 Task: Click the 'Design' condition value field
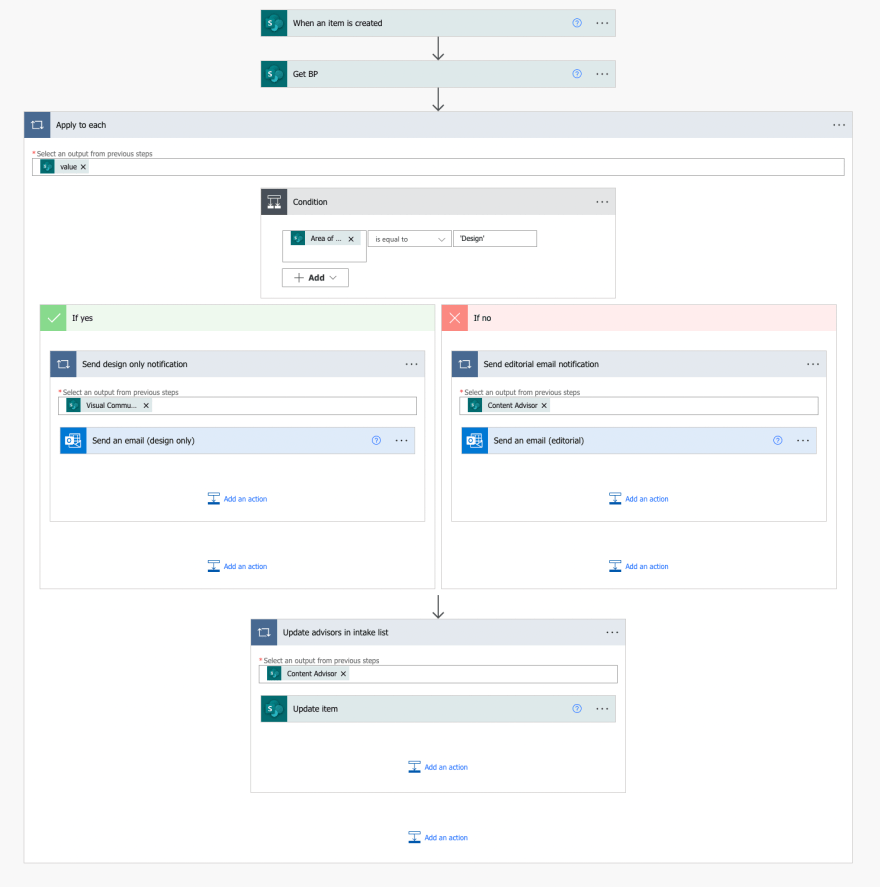494,239
